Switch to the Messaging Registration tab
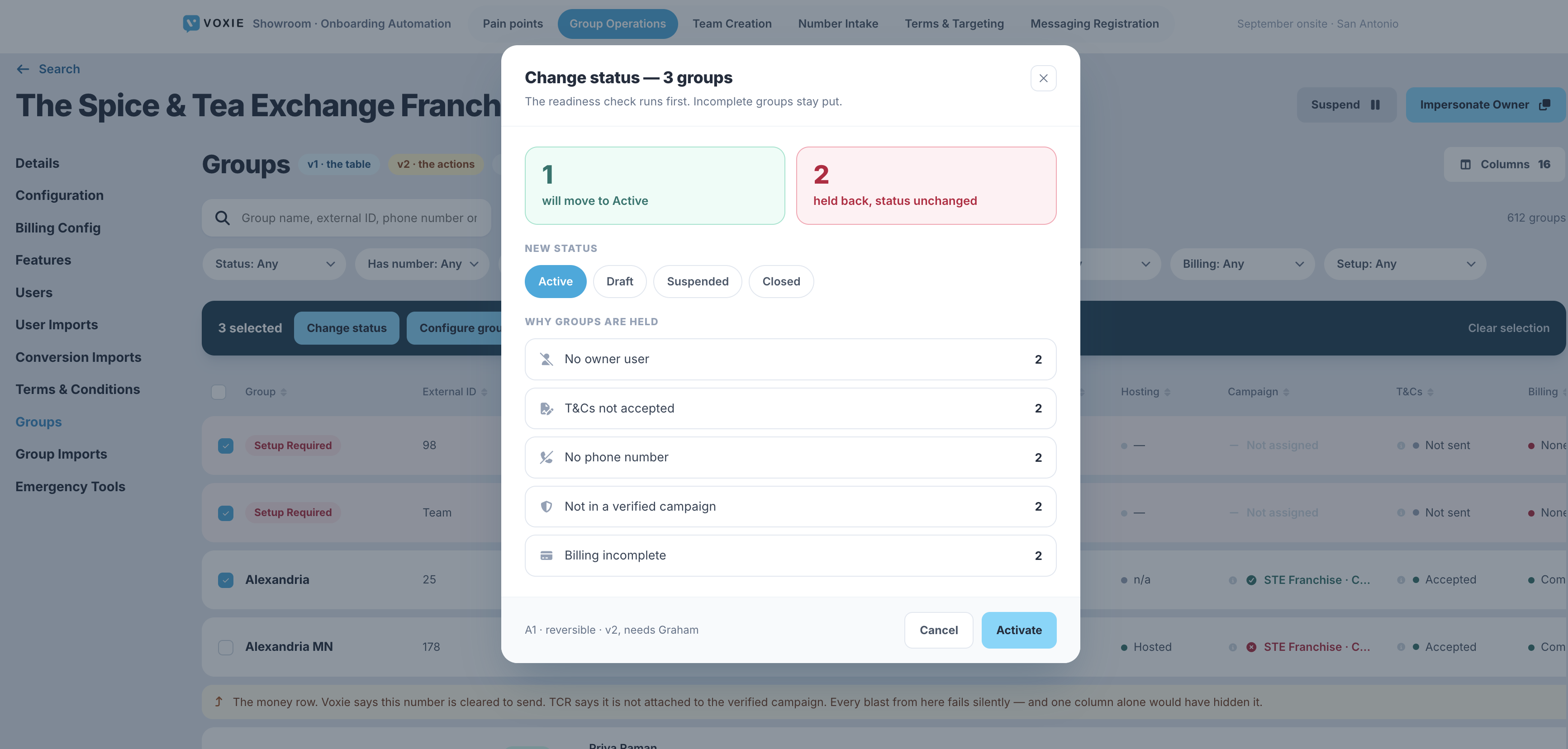This screenshot has height=749, width=1568. click(x=1094, y=24)
